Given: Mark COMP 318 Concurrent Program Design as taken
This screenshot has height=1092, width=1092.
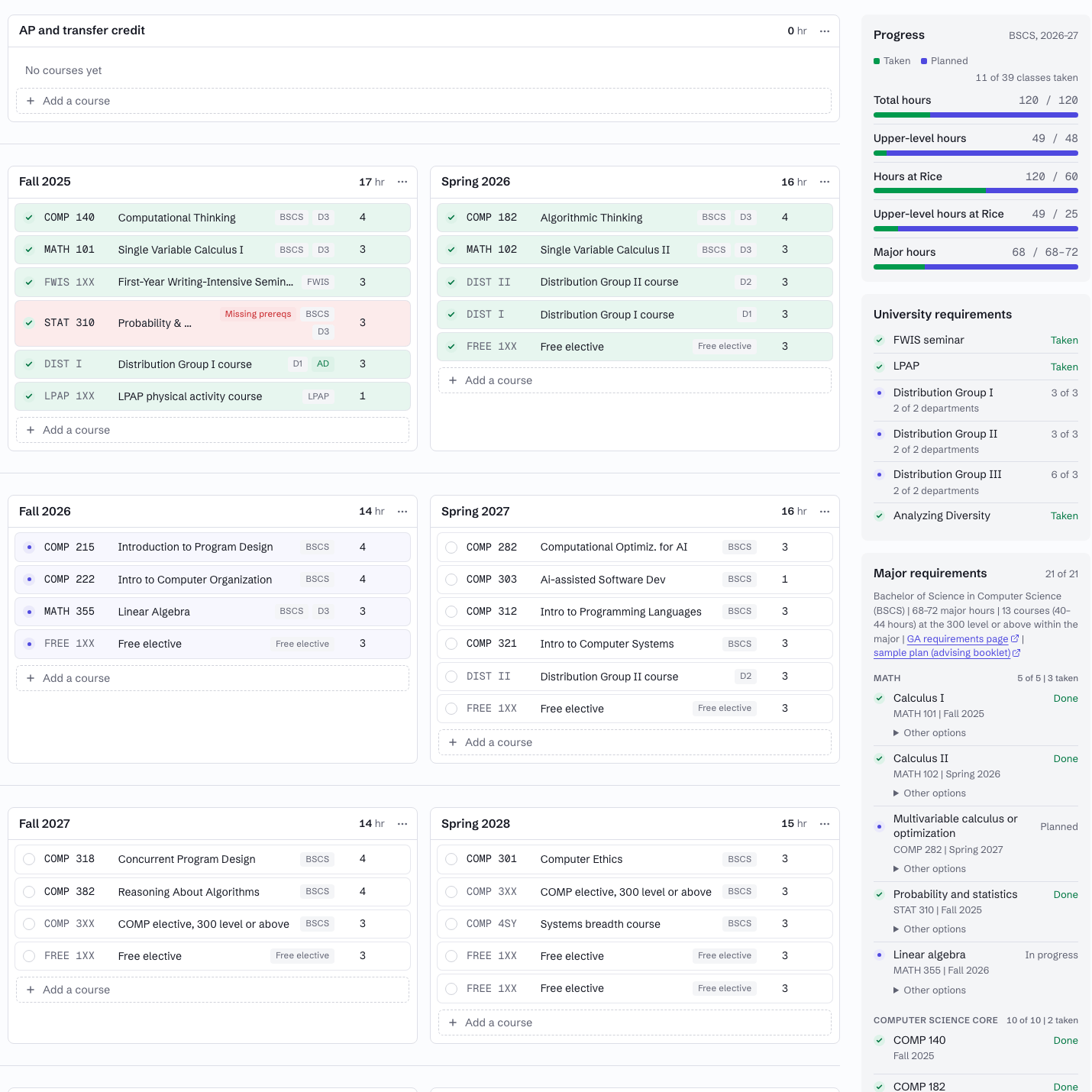Looking at the screenshot, I should (x=29, y=859).
